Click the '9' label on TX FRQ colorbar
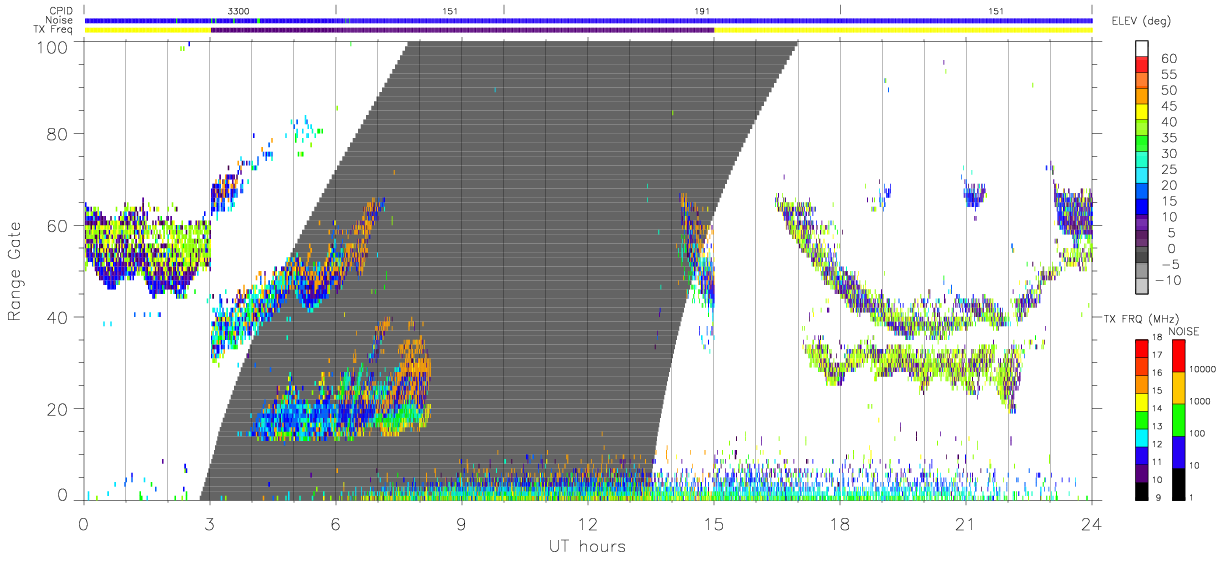Screen dimensions: 1228x567 (1158, 496)
